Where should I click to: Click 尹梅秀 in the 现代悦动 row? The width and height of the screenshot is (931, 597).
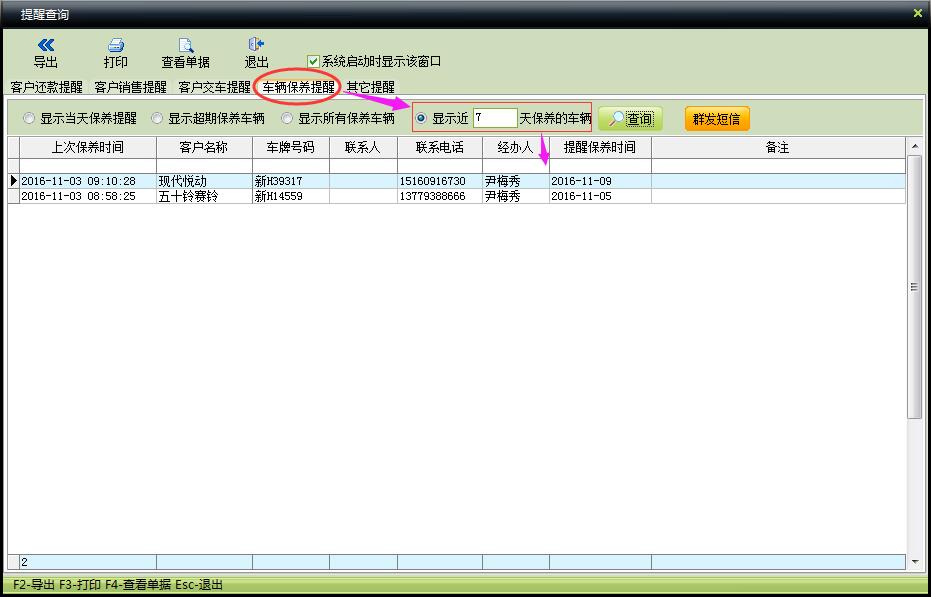point(502,181)
